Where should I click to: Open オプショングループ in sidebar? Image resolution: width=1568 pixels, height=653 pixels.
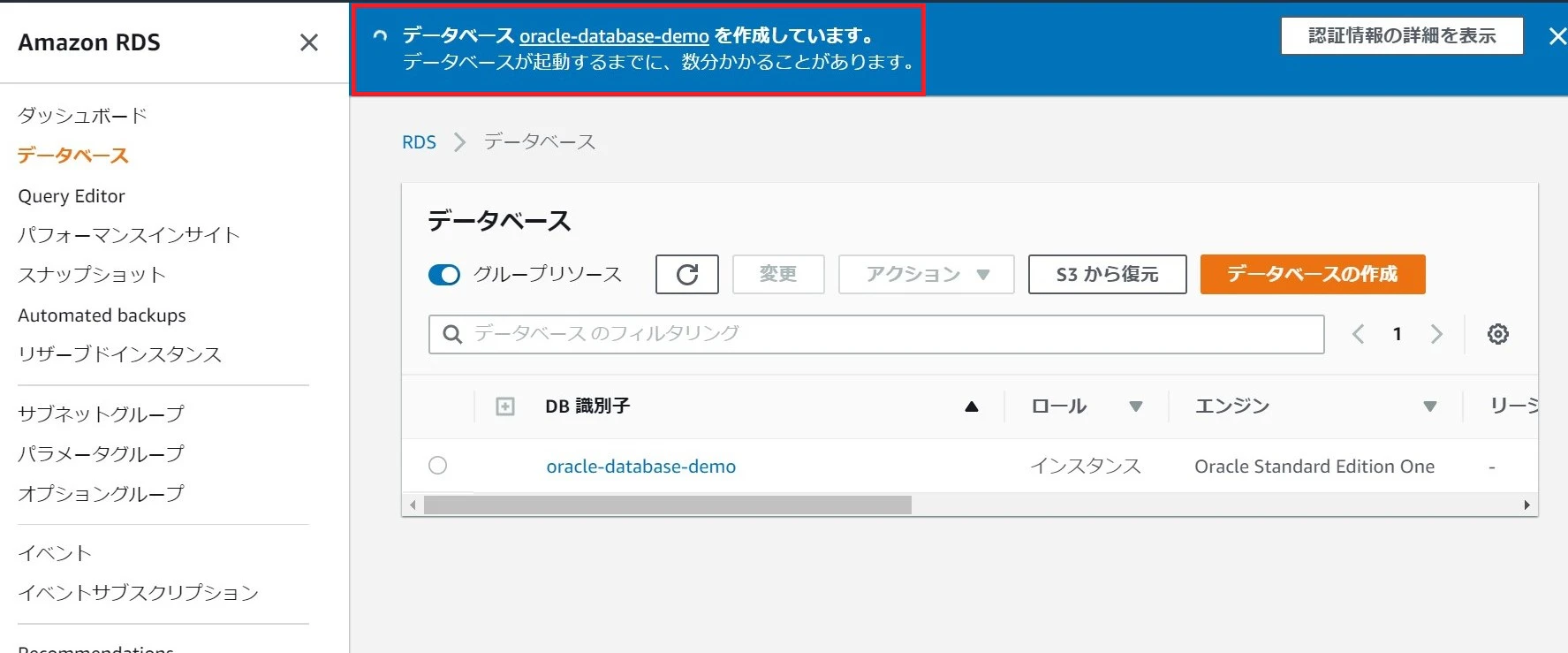coord(101,493)
